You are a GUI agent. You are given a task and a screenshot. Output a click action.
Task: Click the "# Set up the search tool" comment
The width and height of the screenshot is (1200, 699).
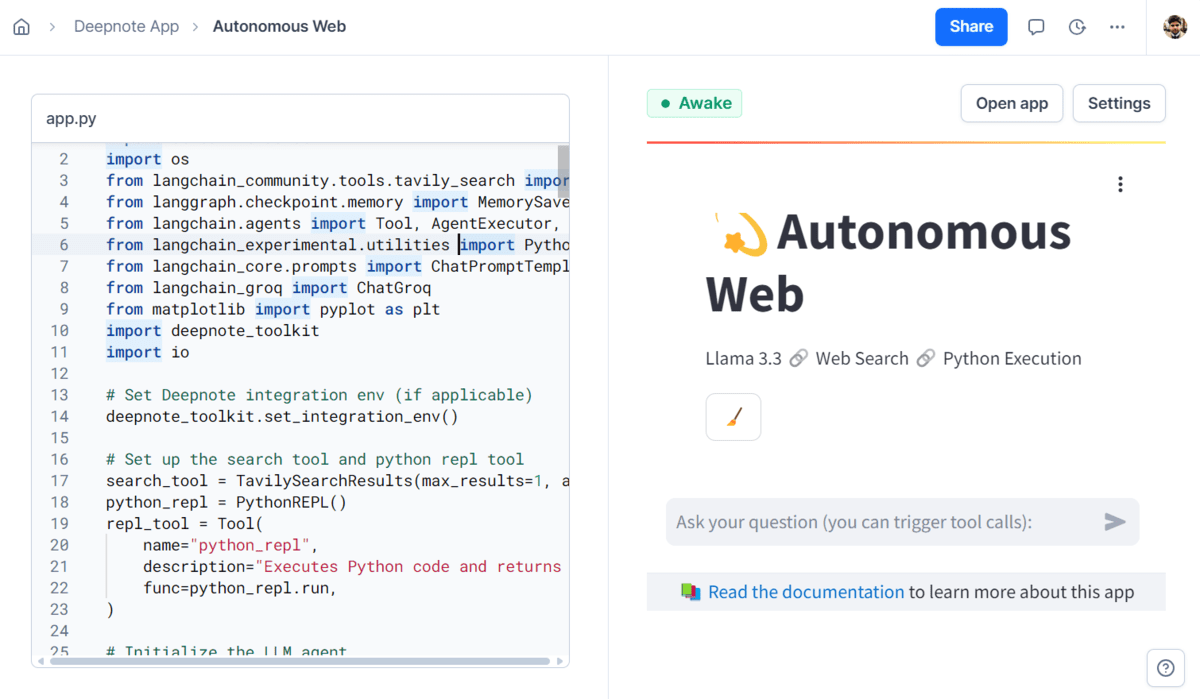coord(315,460)
